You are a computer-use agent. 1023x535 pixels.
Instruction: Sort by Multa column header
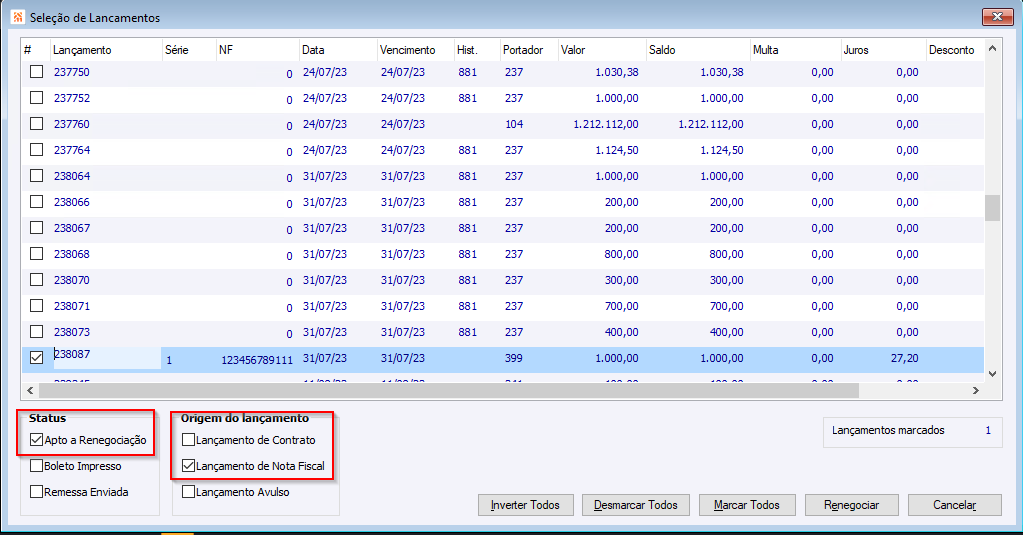pyautogui.click(x=795, y=50)
